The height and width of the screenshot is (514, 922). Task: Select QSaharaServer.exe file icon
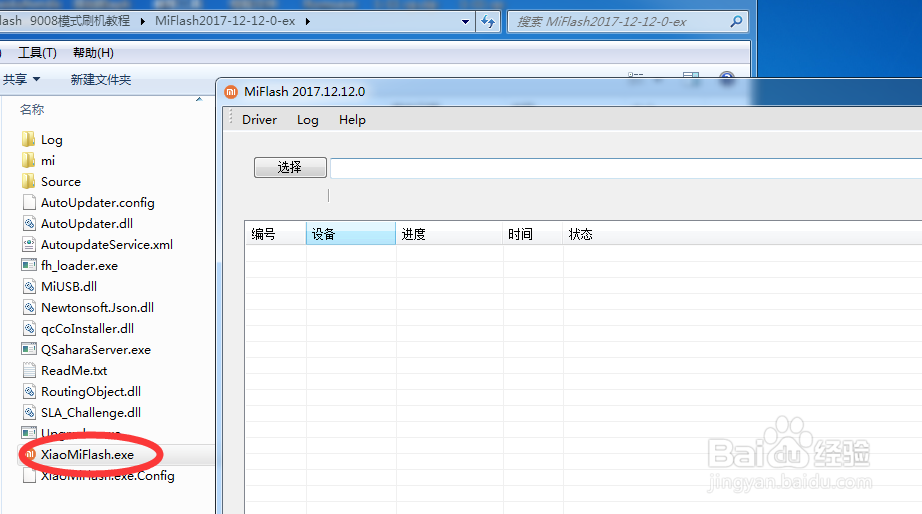[29, 349]
